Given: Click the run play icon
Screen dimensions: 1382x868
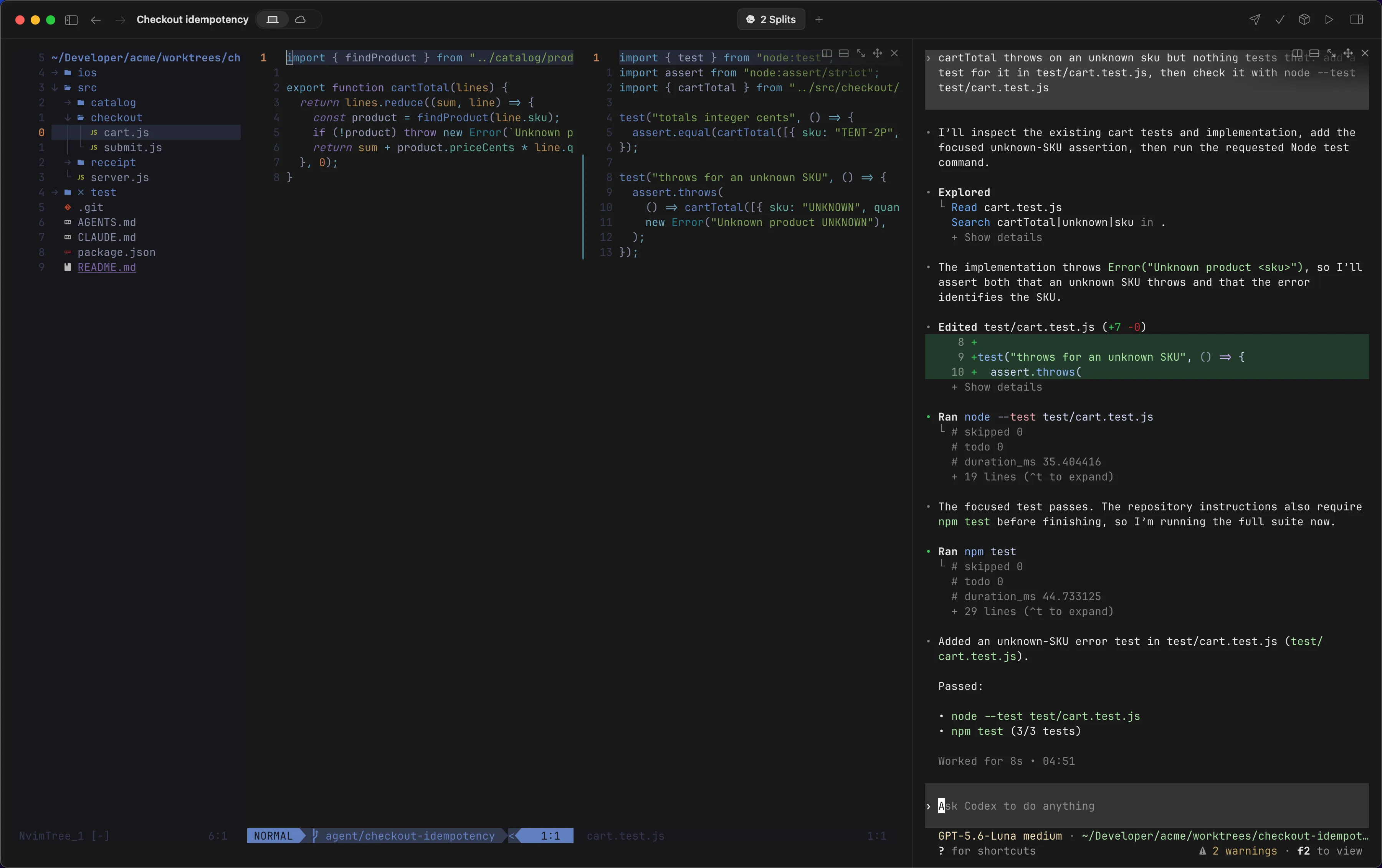Looking at the screenshot, I should coord(1329,20).
